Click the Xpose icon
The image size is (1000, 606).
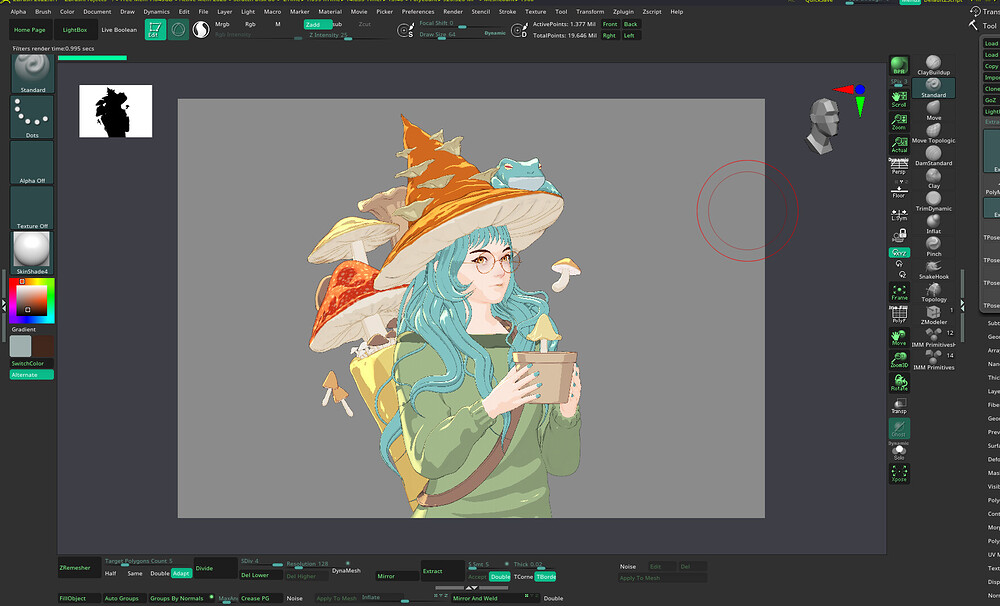tap(899, 473)
